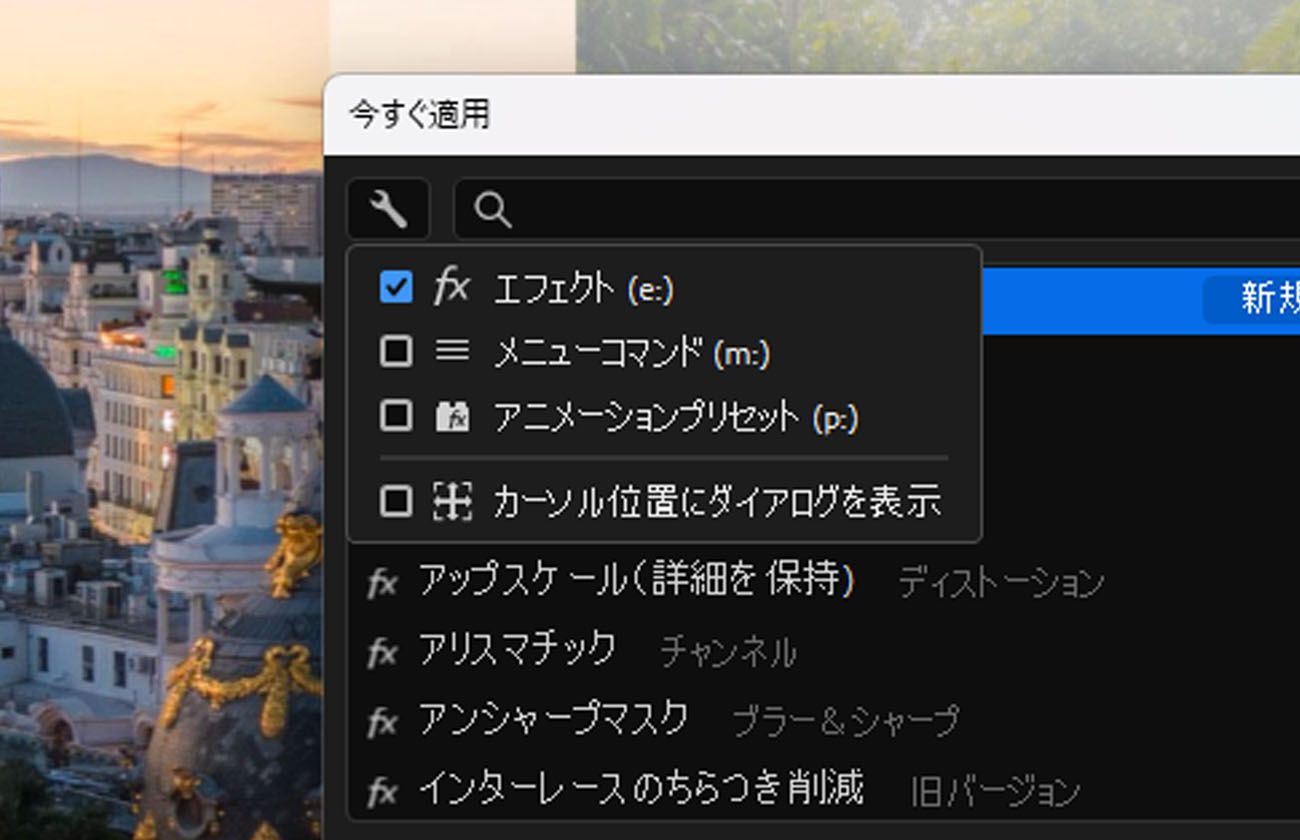The image size is (1300, 840).
Task: Enable the アニメーションプリセット (p:) checkbox
Action: click(x=396, y=415)
